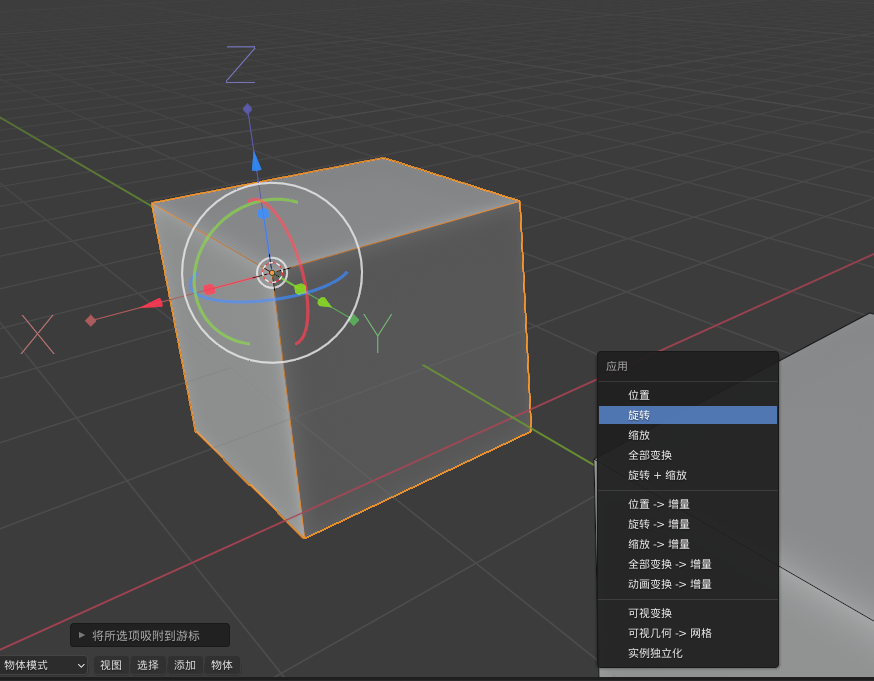Click the 将所选项吸附到游标 button
This screenshot has width=874, height=681.
tap(150, 635)
